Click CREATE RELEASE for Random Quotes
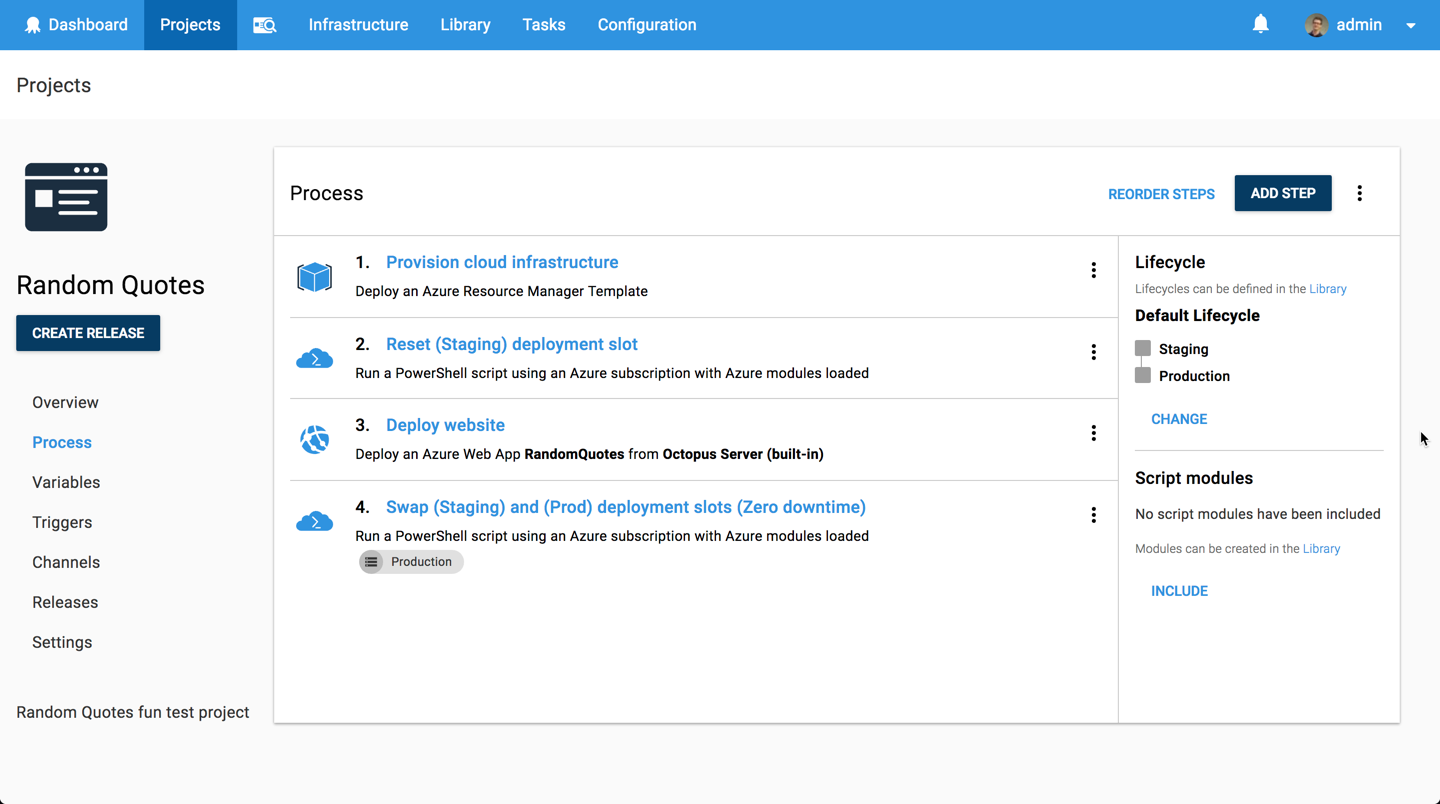 click(88, 332)
